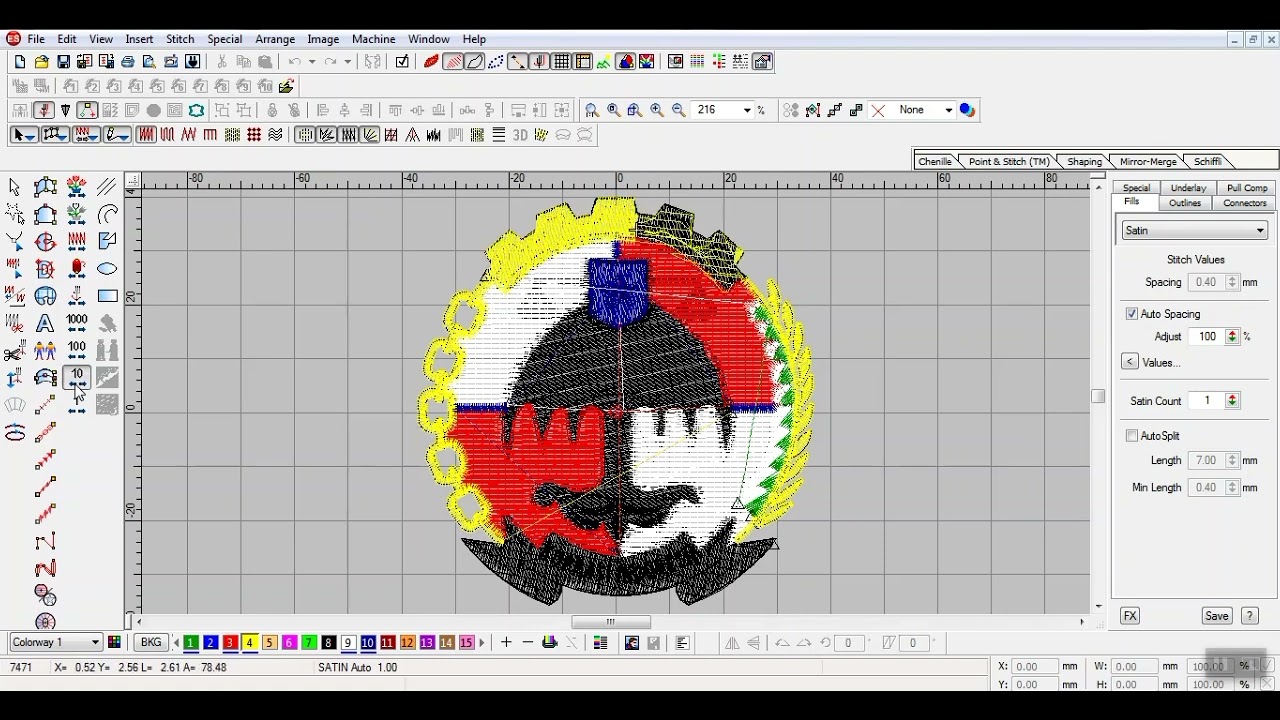The width and height of the screenshot is (1280, 720).
Task: Switch to the Outlines tab
Action: [x=1185, y=203]
